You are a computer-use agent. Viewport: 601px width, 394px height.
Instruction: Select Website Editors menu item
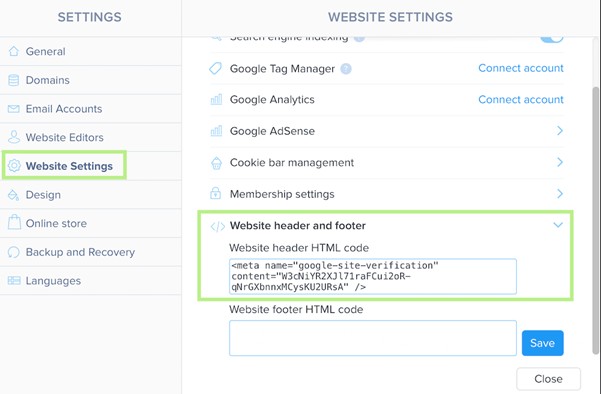[x=91, y=137]
